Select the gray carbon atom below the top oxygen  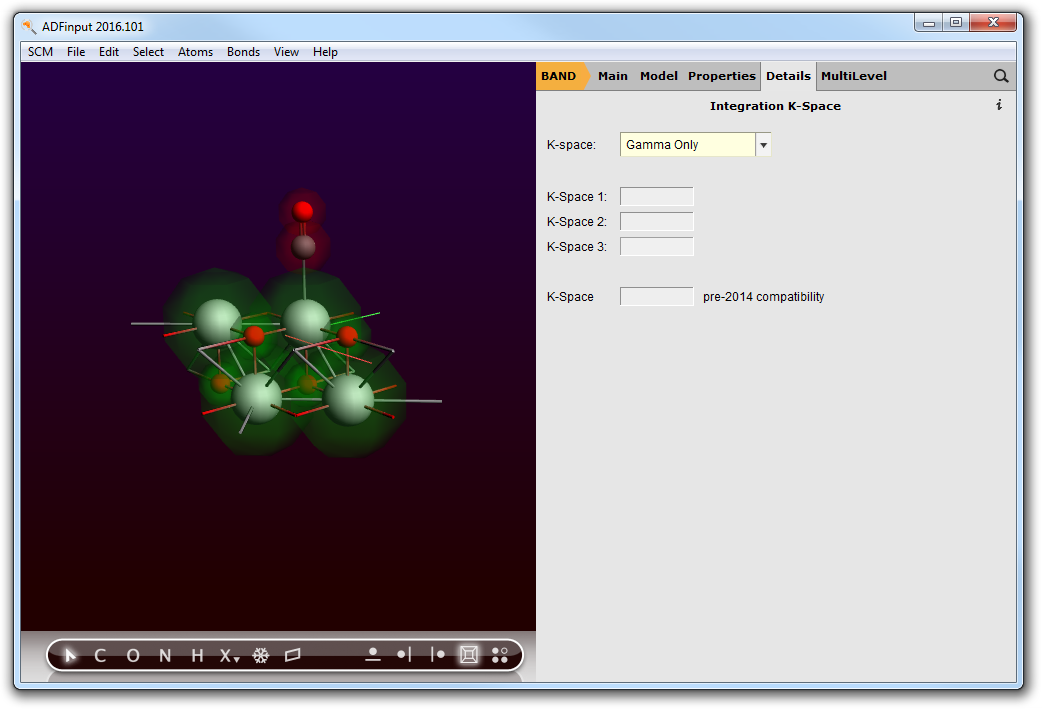coord(304,247)
